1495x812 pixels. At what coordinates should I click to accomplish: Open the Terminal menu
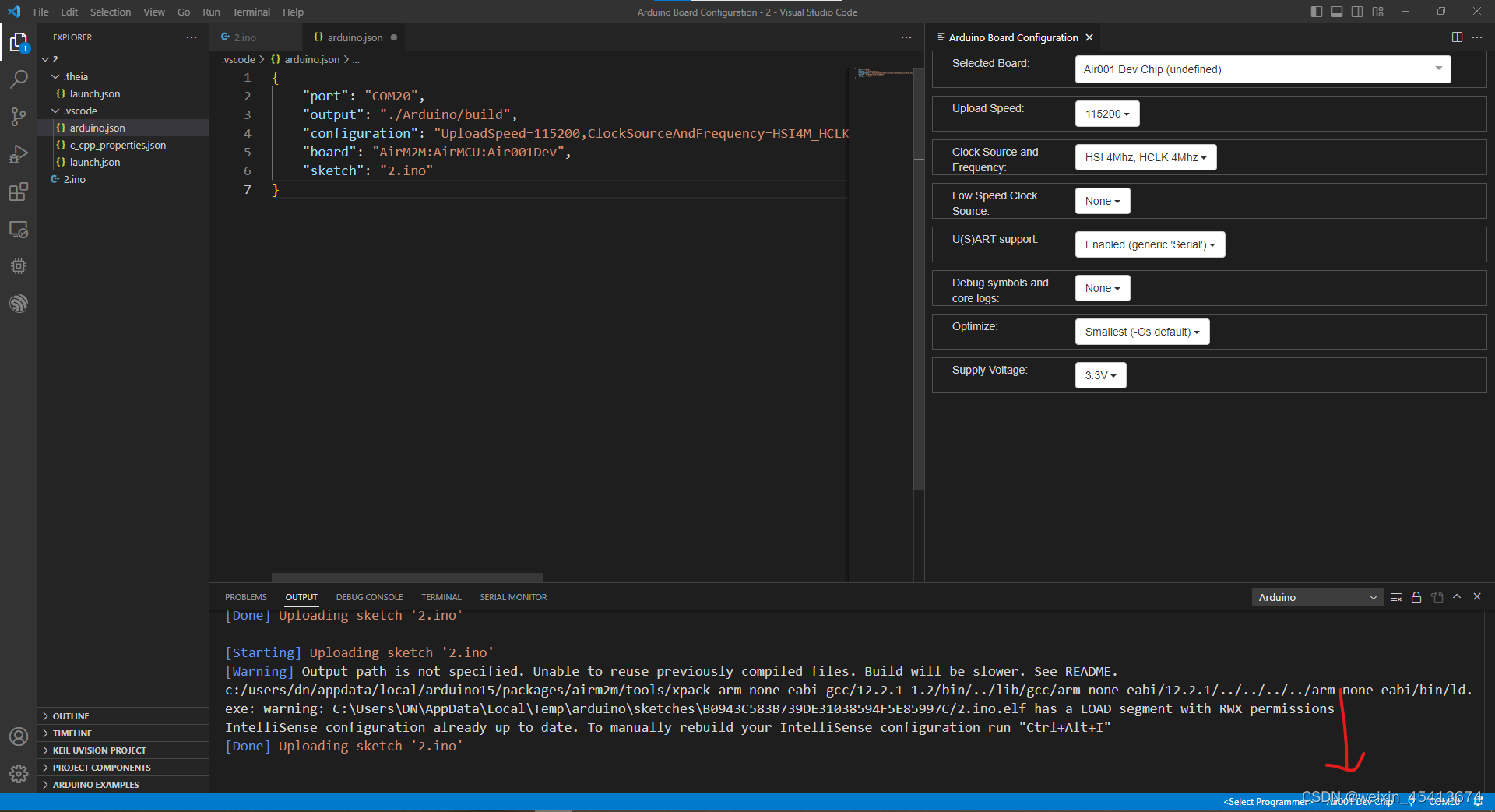pos(251,12)
